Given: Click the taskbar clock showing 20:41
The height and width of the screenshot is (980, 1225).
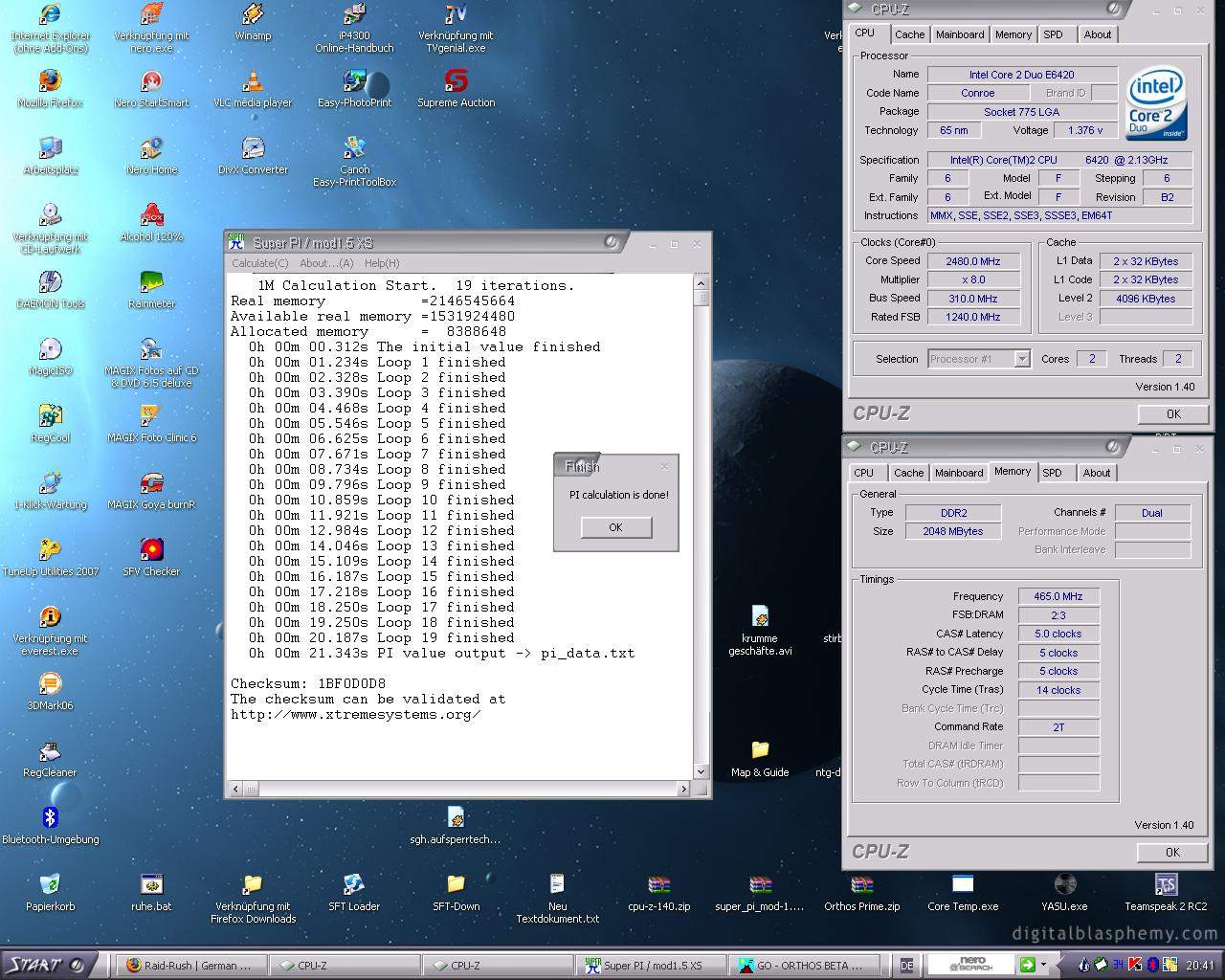Looking at the screenshot, I should pos(1200,965).
